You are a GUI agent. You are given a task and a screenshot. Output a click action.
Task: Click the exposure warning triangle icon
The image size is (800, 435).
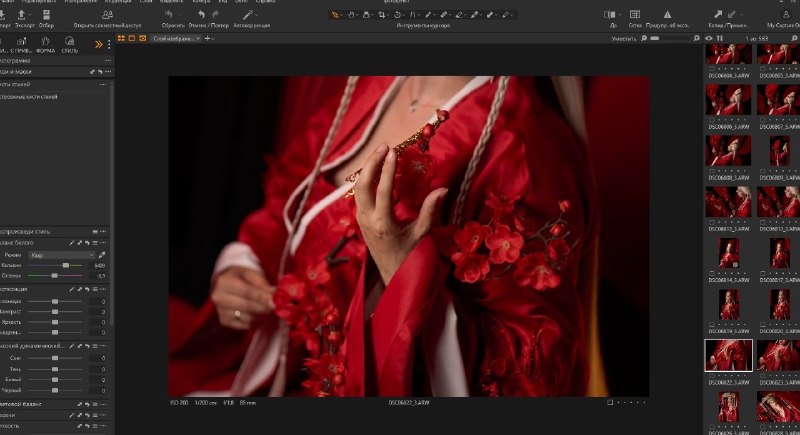coord(667,14)
